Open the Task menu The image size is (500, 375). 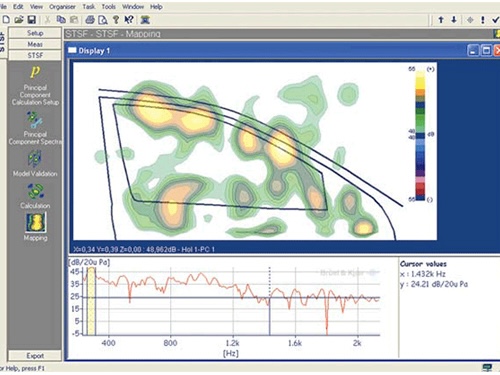click(89, 7)
